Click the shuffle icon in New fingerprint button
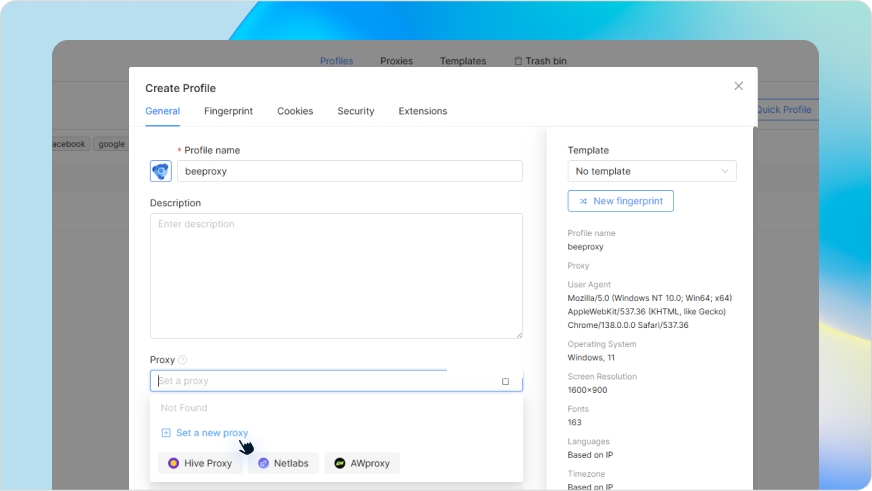 click(583, 201)
